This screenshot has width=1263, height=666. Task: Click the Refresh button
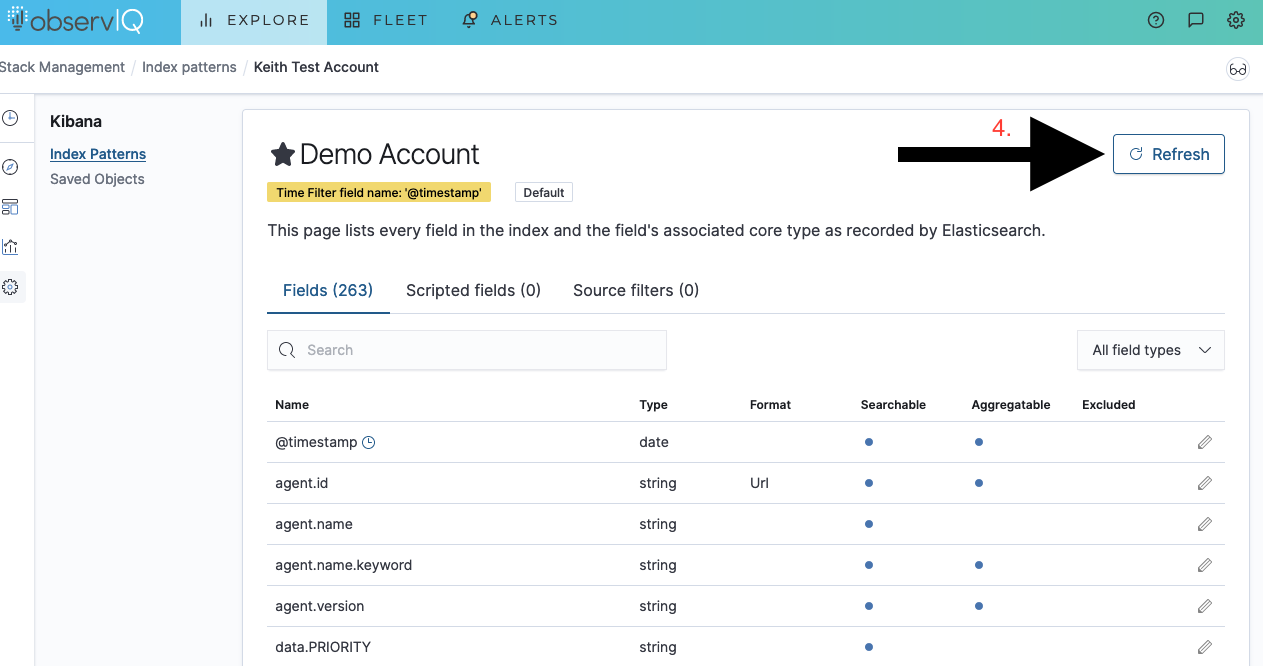coord(1168,154)
